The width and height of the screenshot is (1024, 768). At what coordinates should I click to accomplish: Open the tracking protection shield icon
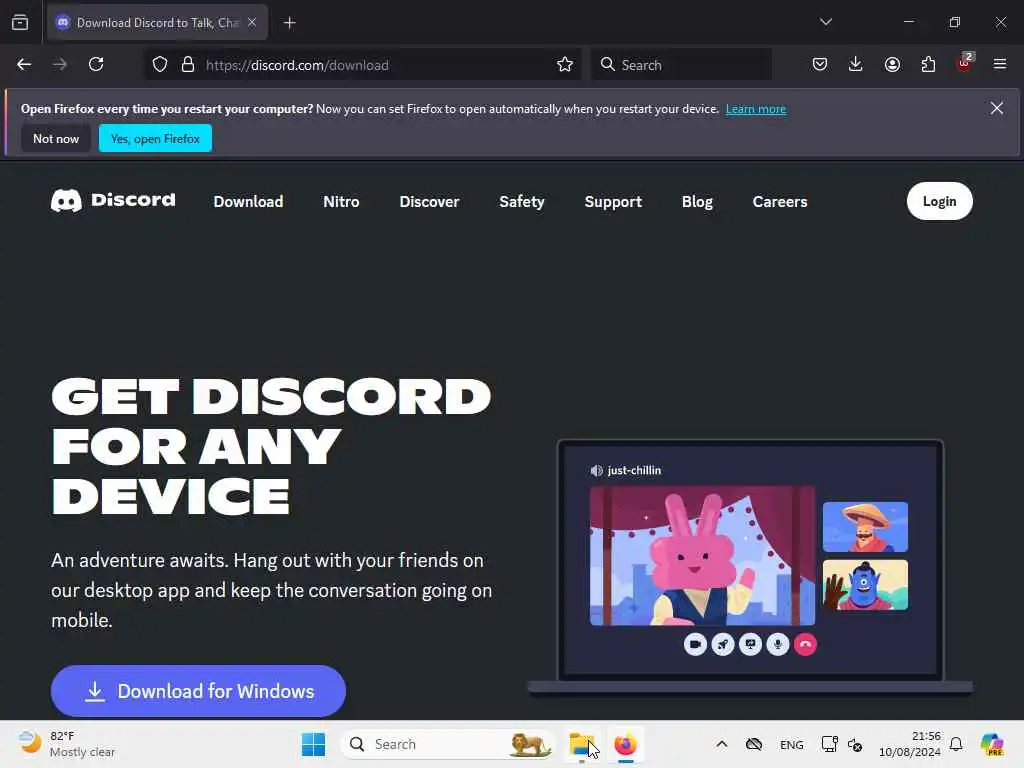160,65
